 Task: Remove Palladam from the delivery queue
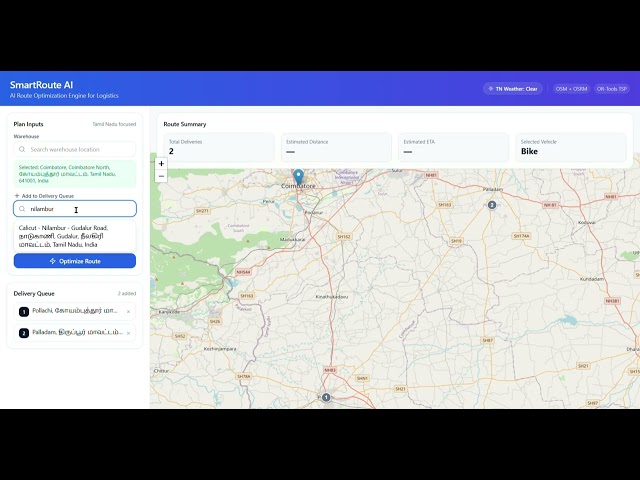(128, 333)
